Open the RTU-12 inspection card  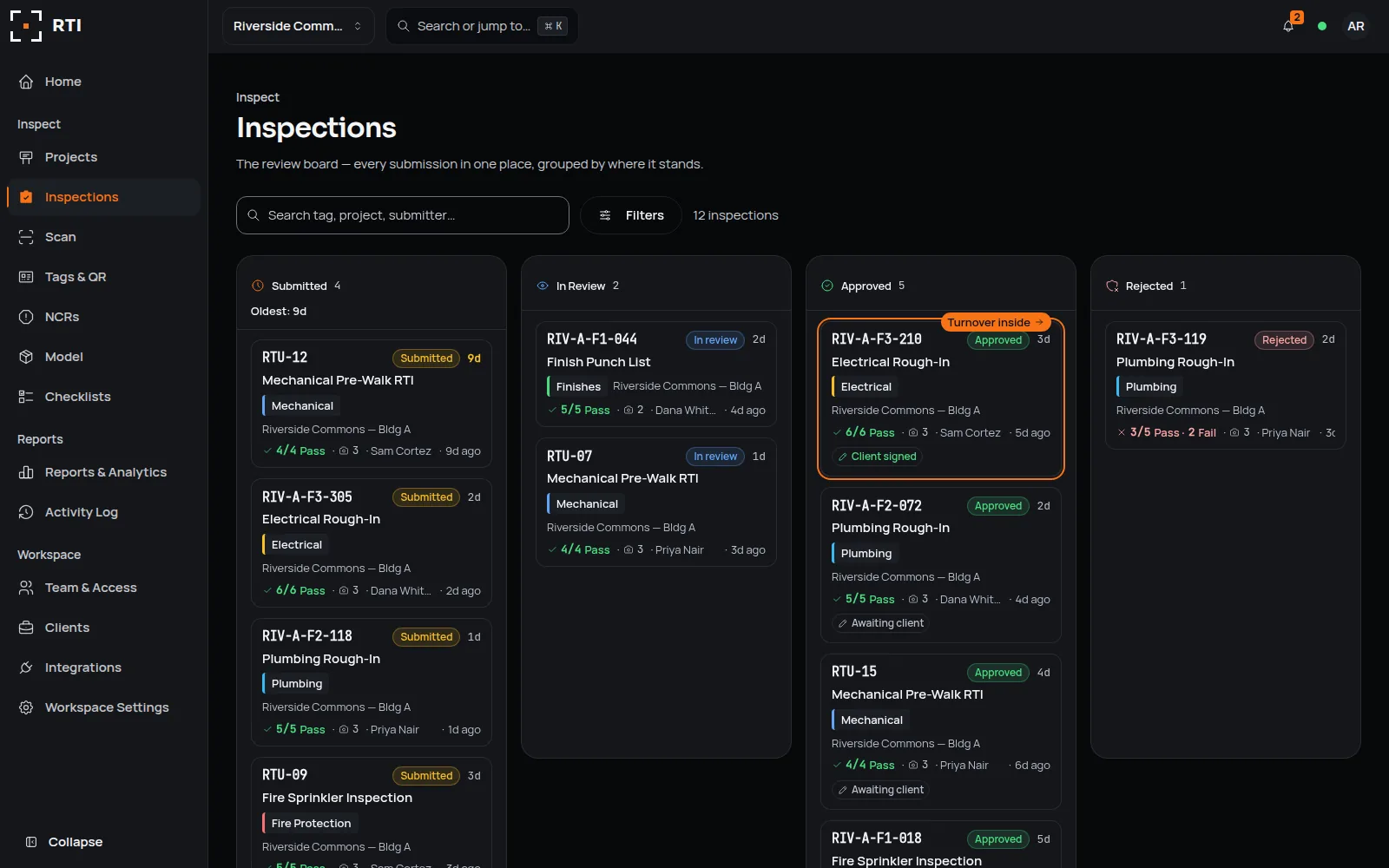(x=372, y=404)
